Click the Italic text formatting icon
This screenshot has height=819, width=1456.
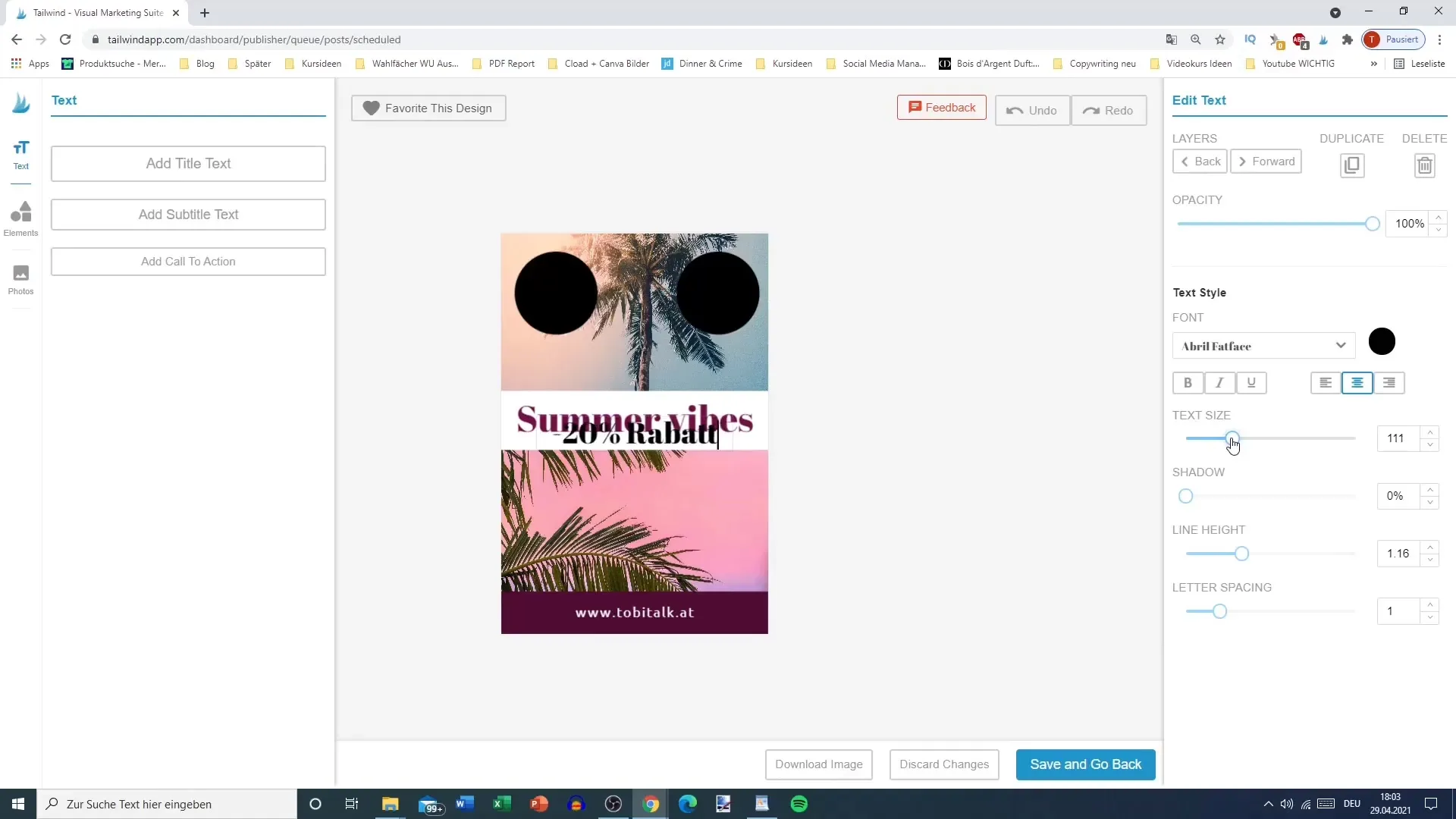pos(1220,383)
